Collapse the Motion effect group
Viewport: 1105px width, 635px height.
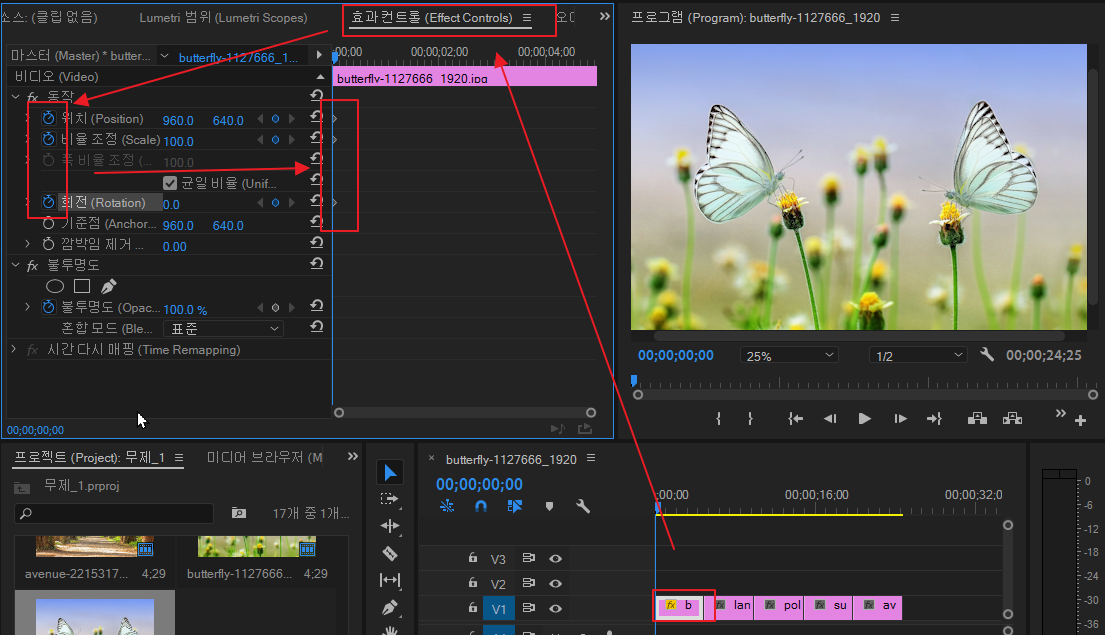click(16, 96)
